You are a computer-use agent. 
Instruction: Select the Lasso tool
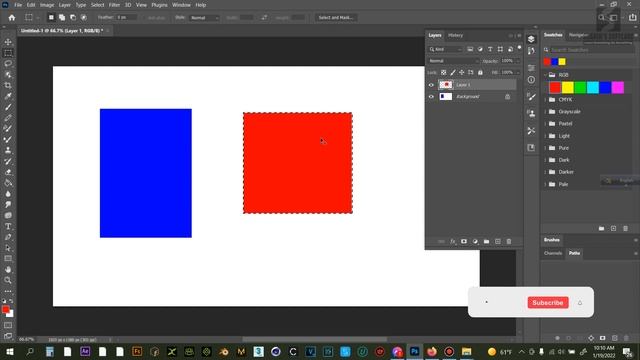coord(8,64)
